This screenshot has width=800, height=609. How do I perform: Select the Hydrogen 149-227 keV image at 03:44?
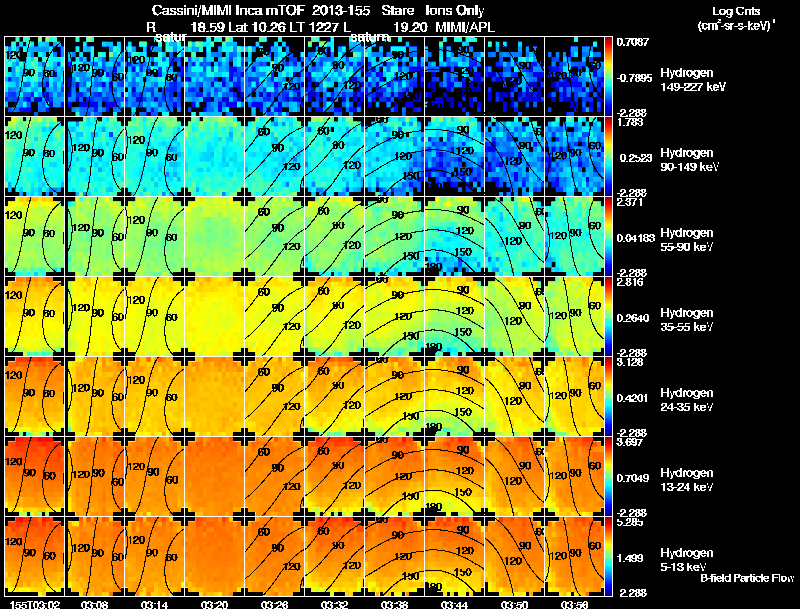coord(454,76)
